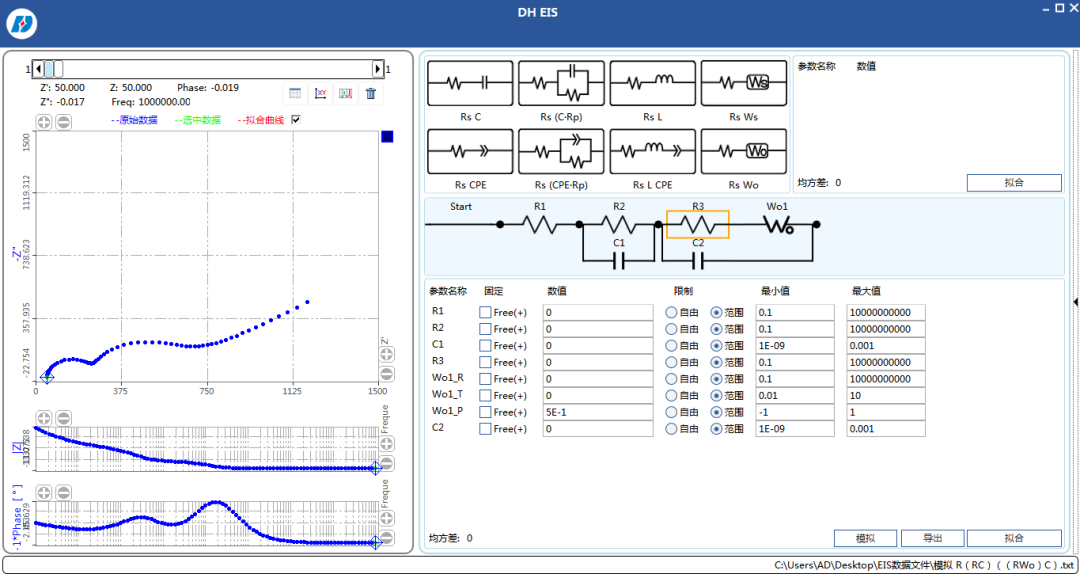Click the R1 resistor in circuit diagram
This screenshot has width=1080, height=574.
point(539,224)
